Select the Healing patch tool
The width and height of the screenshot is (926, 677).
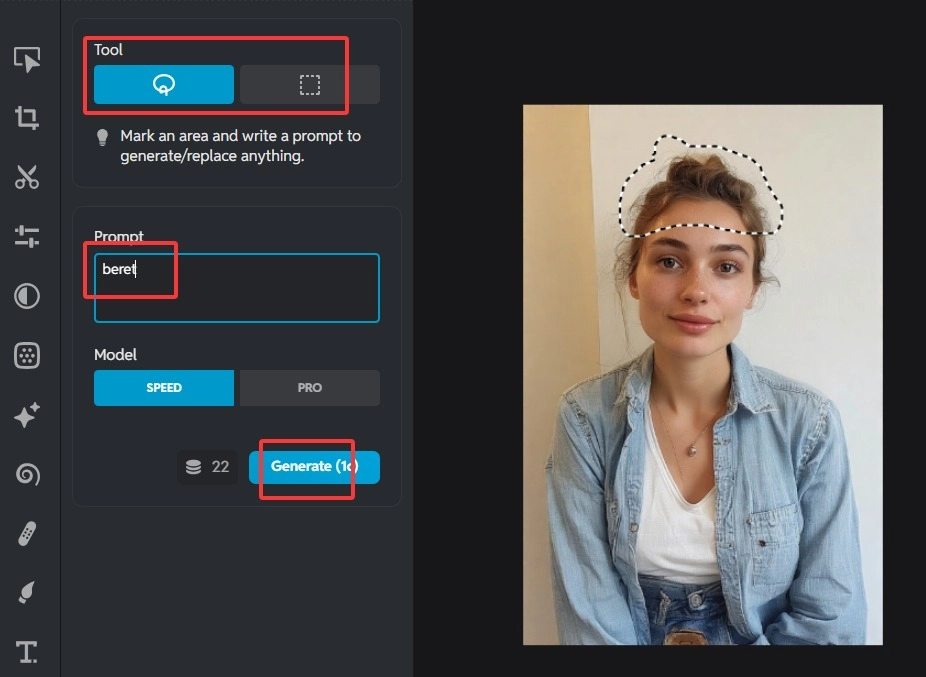pyautogui.click(x=29, y=533)
